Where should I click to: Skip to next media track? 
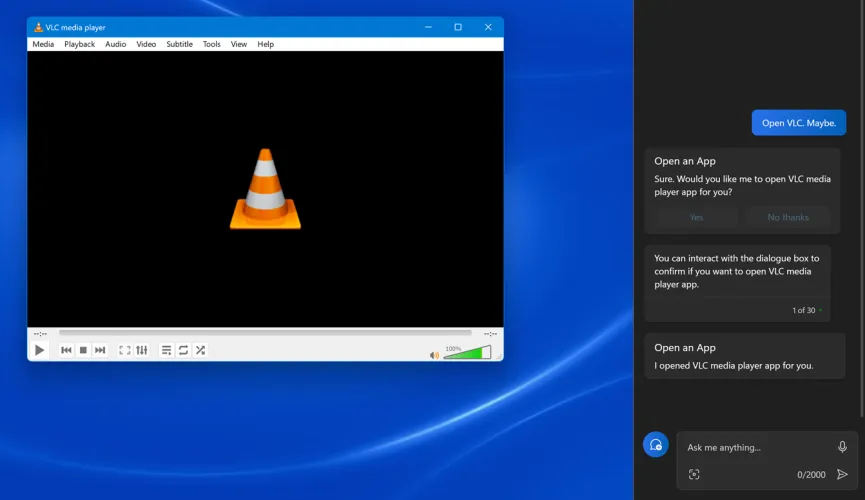click(100, 350)
